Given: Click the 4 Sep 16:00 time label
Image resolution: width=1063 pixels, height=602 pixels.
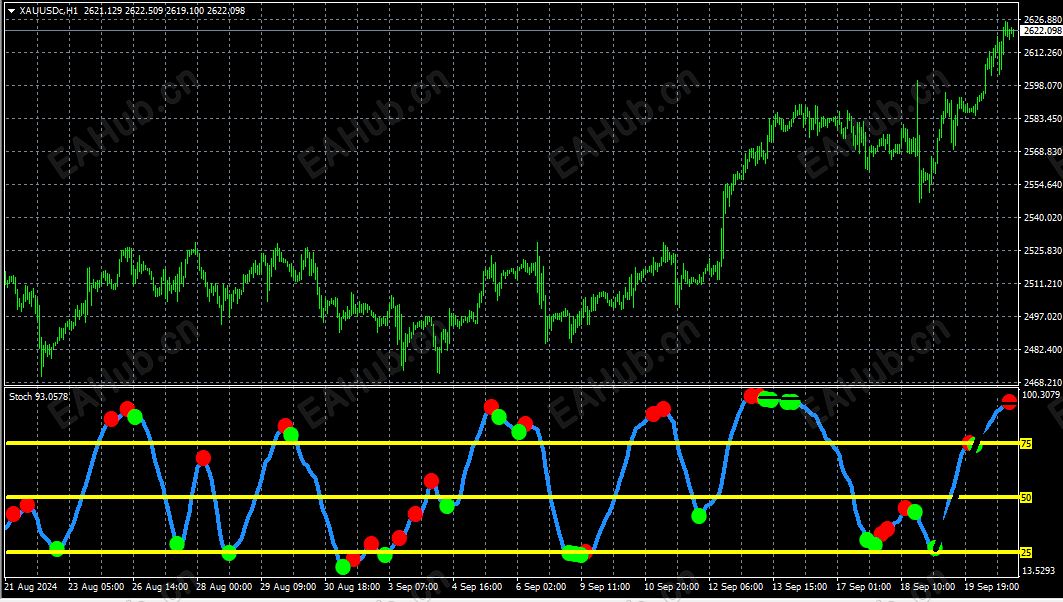Looking at the screenshot, I should coord(477,587).
